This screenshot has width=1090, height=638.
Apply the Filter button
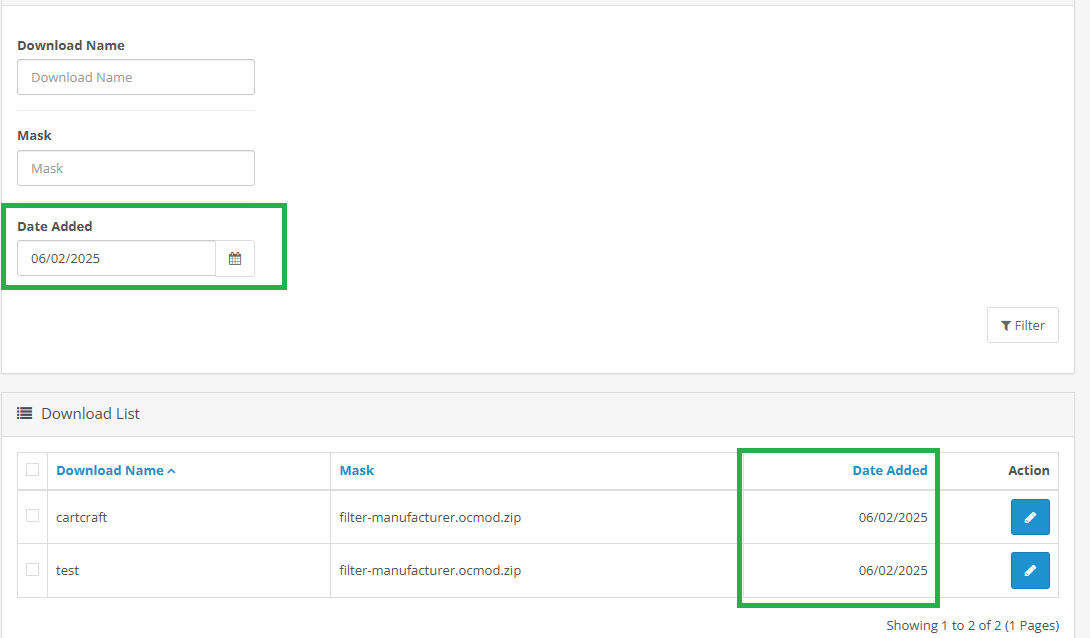click(1022, 325)
